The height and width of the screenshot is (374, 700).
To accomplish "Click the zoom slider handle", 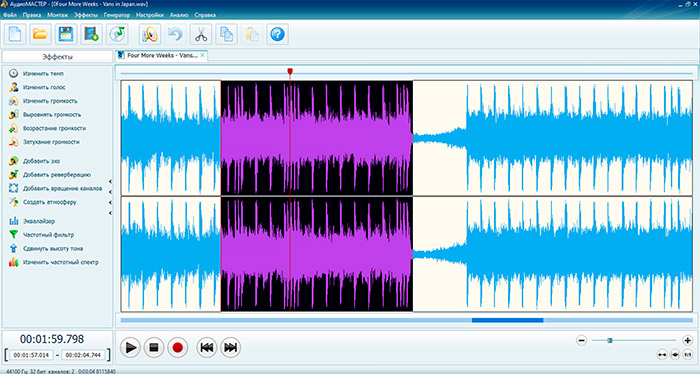I will (x=610, y=341).
